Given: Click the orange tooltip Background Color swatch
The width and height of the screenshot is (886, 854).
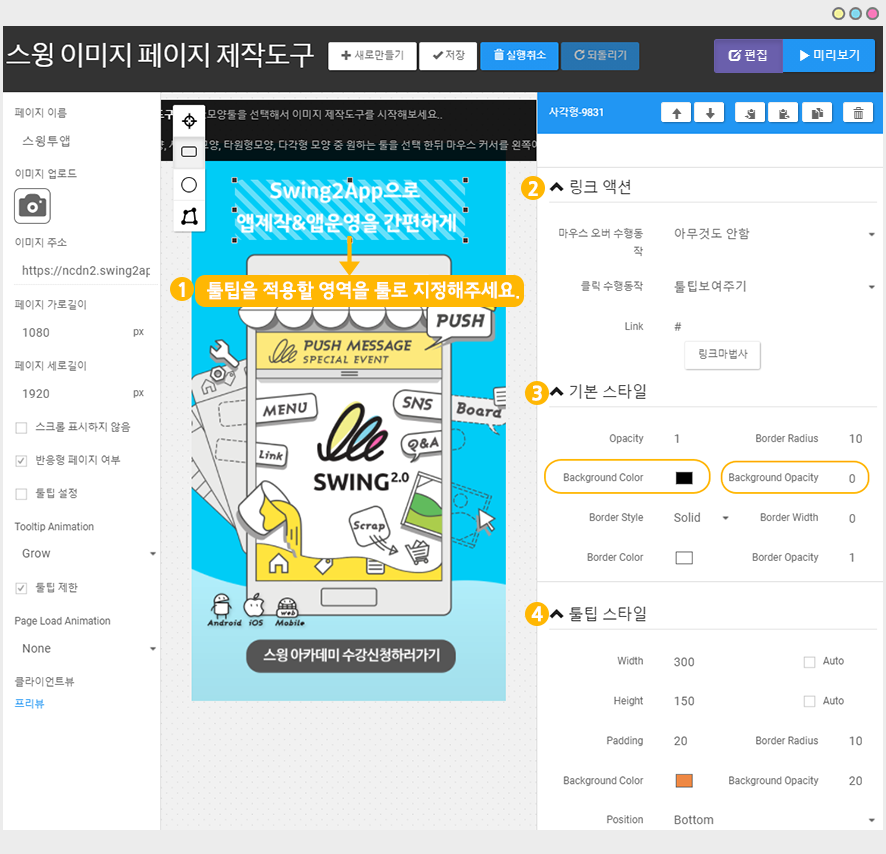Looking at the screenshot, I should (684, 781).
